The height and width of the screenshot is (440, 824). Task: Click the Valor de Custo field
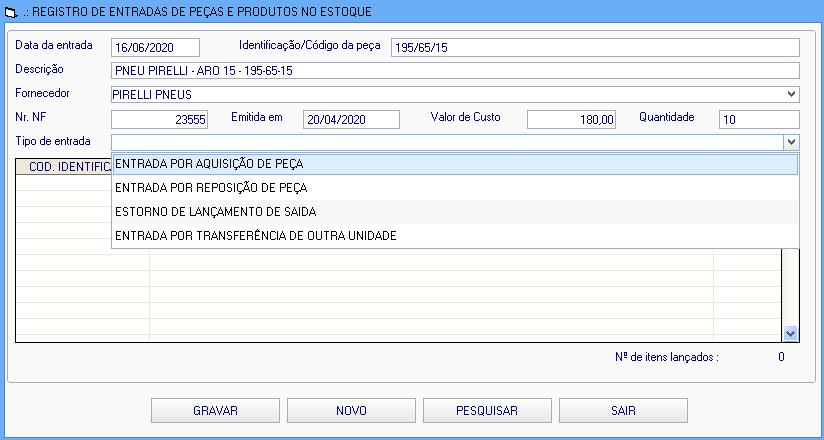[571, 119]
